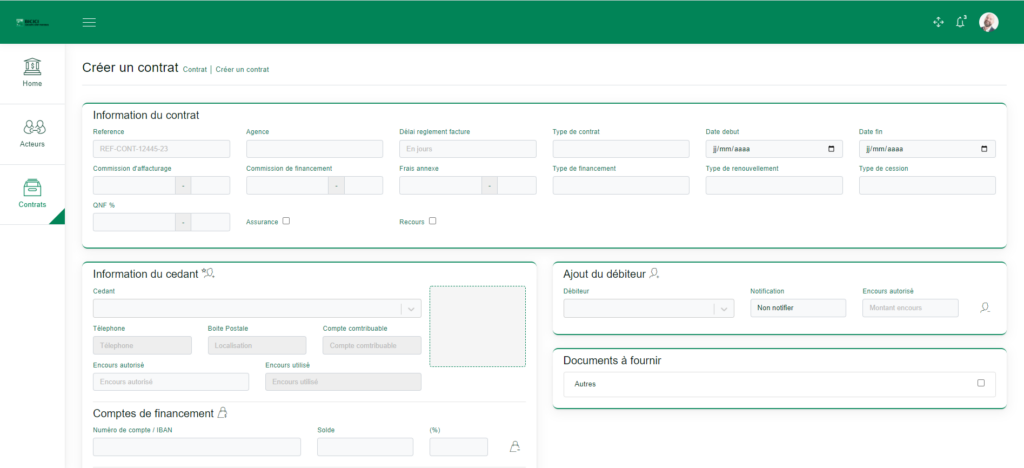Click the dashed image upload area
The height and width of the screenshot is (468, 1024).
point(477,326)
